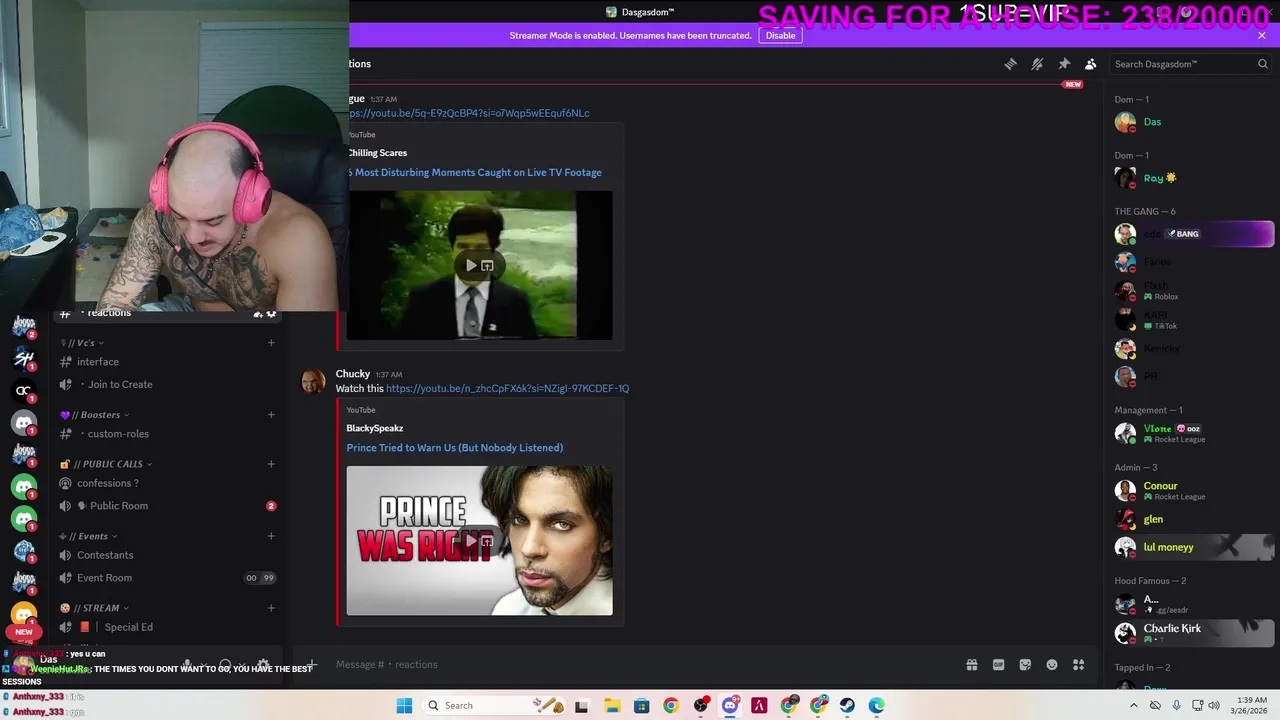Collapse the // Vc's category
This screenshot has height=720, width=1280.
coord(82,343)
